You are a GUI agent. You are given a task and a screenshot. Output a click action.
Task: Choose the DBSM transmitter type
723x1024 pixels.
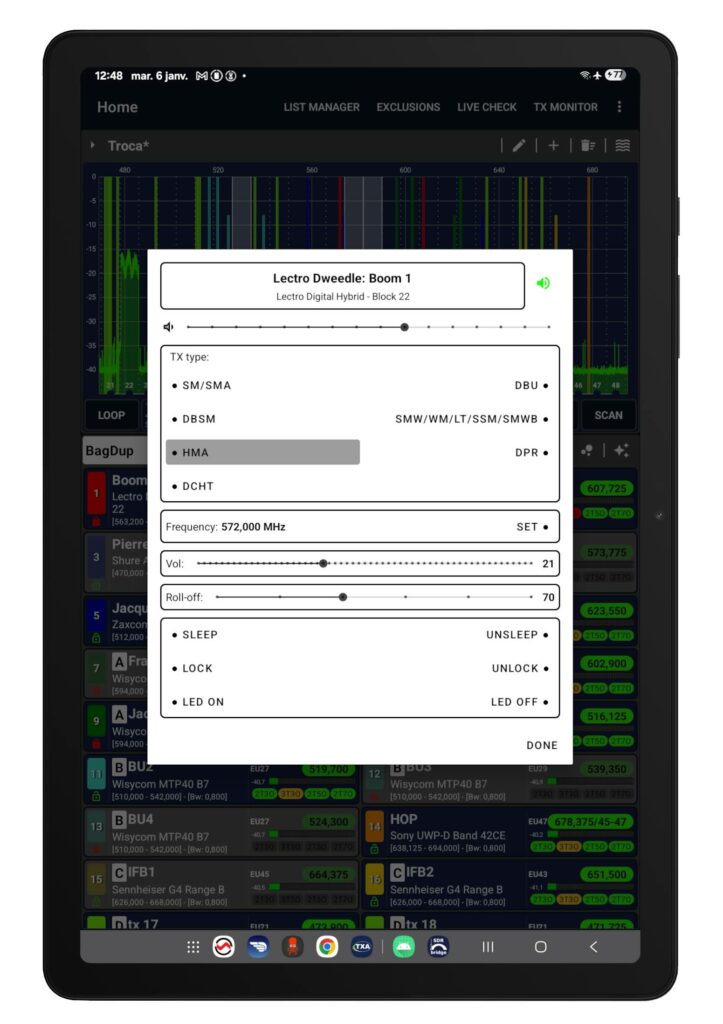(198, 419)
